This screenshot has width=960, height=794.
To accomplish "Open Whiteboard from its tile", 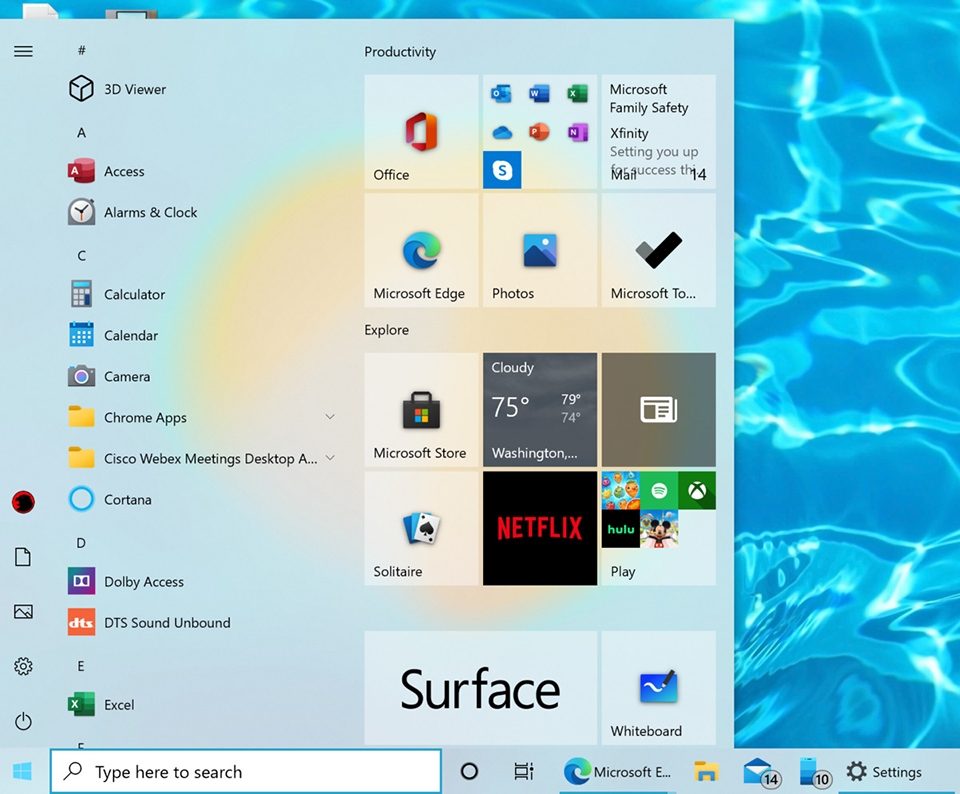I will click(658, 687).
